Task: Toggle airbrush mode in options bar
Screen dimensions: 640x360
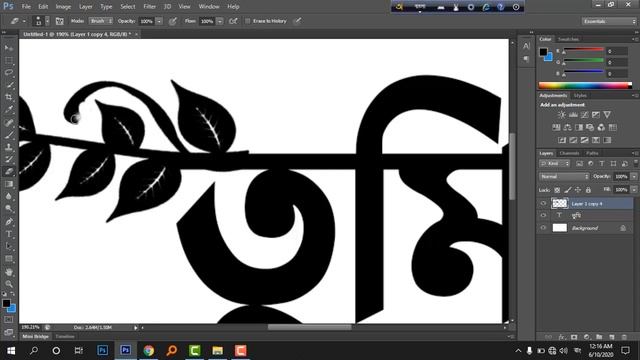Action: [233, 21]
